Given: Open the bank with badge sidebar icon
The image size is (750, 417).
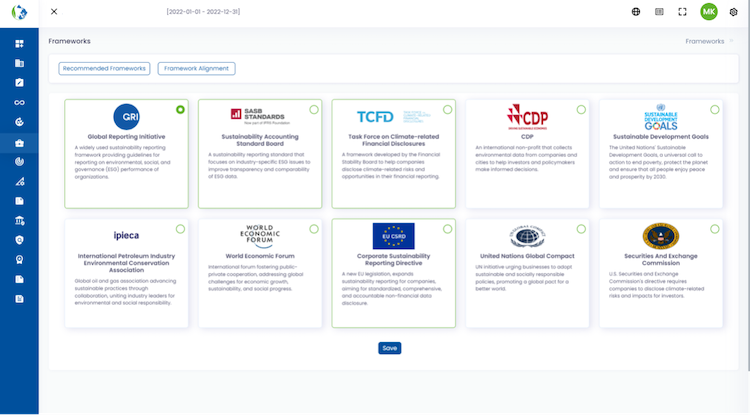Looking at the screenshot, I should [x=19, y=220].
